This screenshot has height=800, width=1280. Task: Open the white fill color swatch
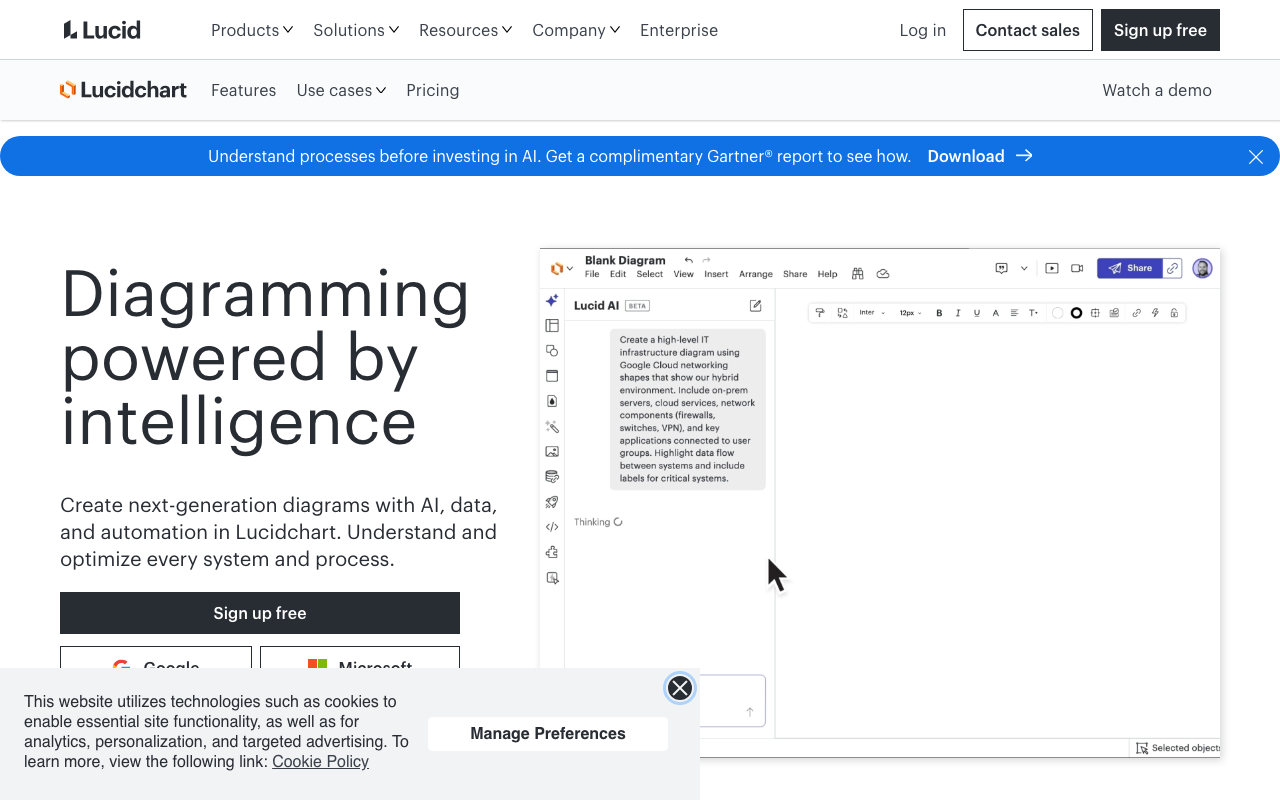coord(1057,313)
